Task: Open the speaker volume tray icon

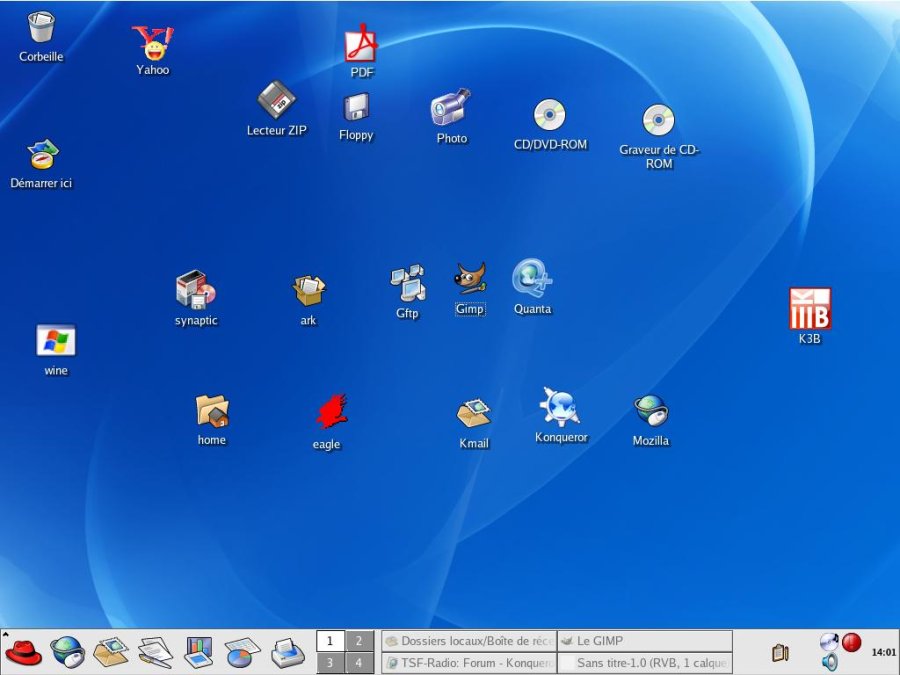Action: pos(829,662)
